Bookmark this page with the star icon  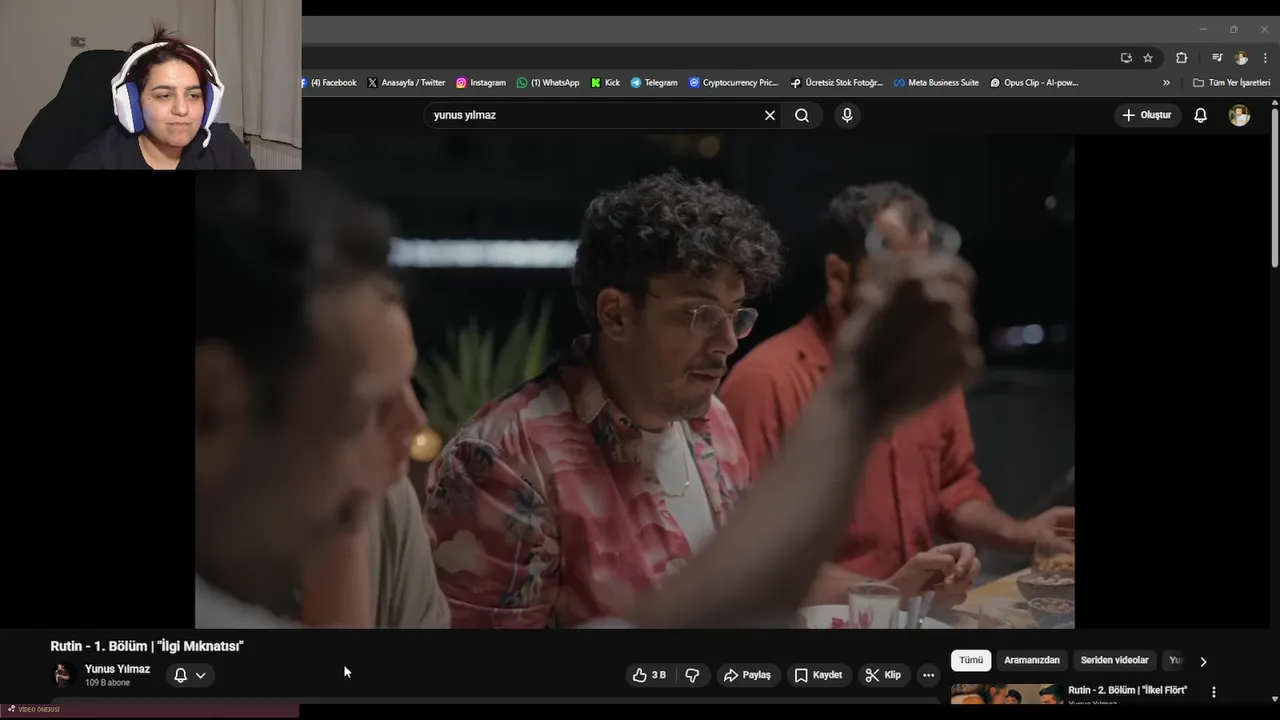point(1148,58)
